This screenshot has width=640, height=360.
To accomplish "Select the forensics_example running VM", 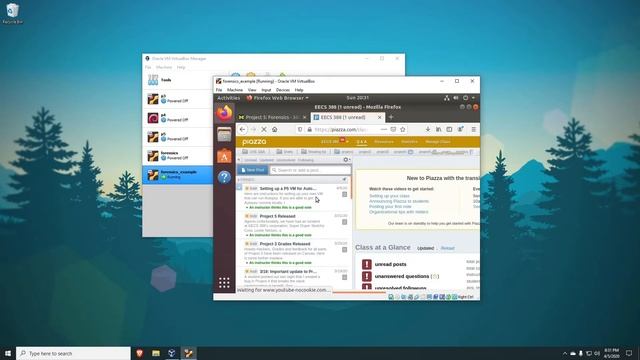I will [x=178, y=175].
